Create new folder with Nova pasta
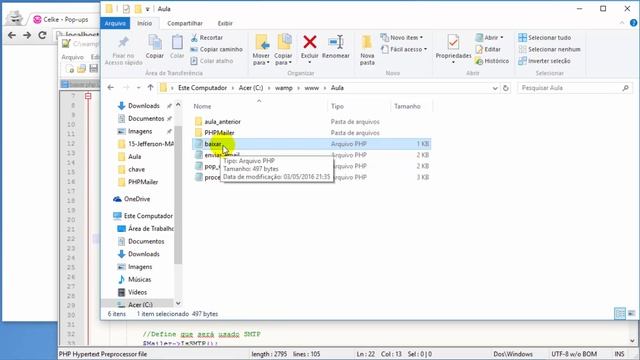Screen dimensions: 640x360 tap(367, 50)
